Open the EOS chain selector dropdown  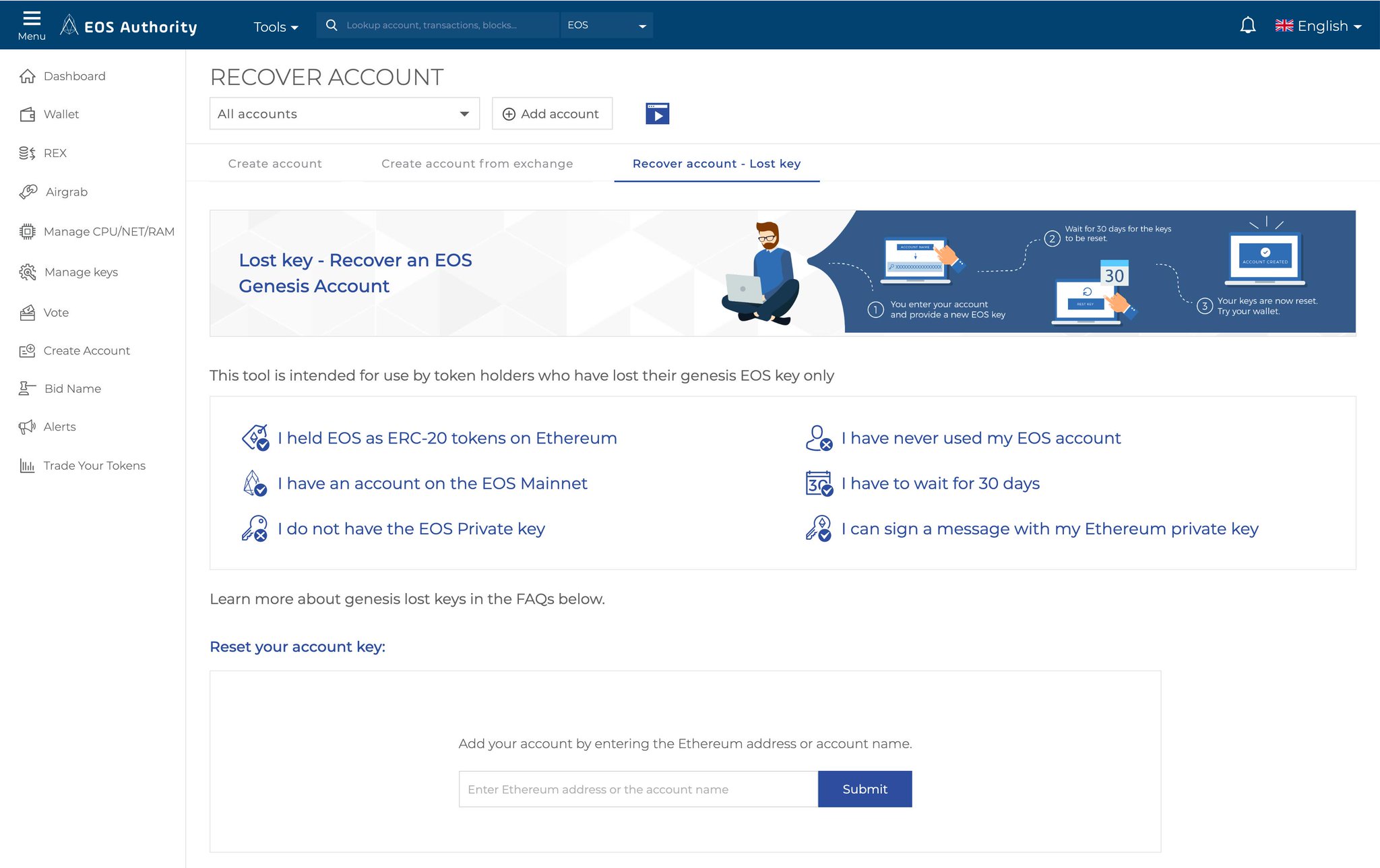[606, 26]
